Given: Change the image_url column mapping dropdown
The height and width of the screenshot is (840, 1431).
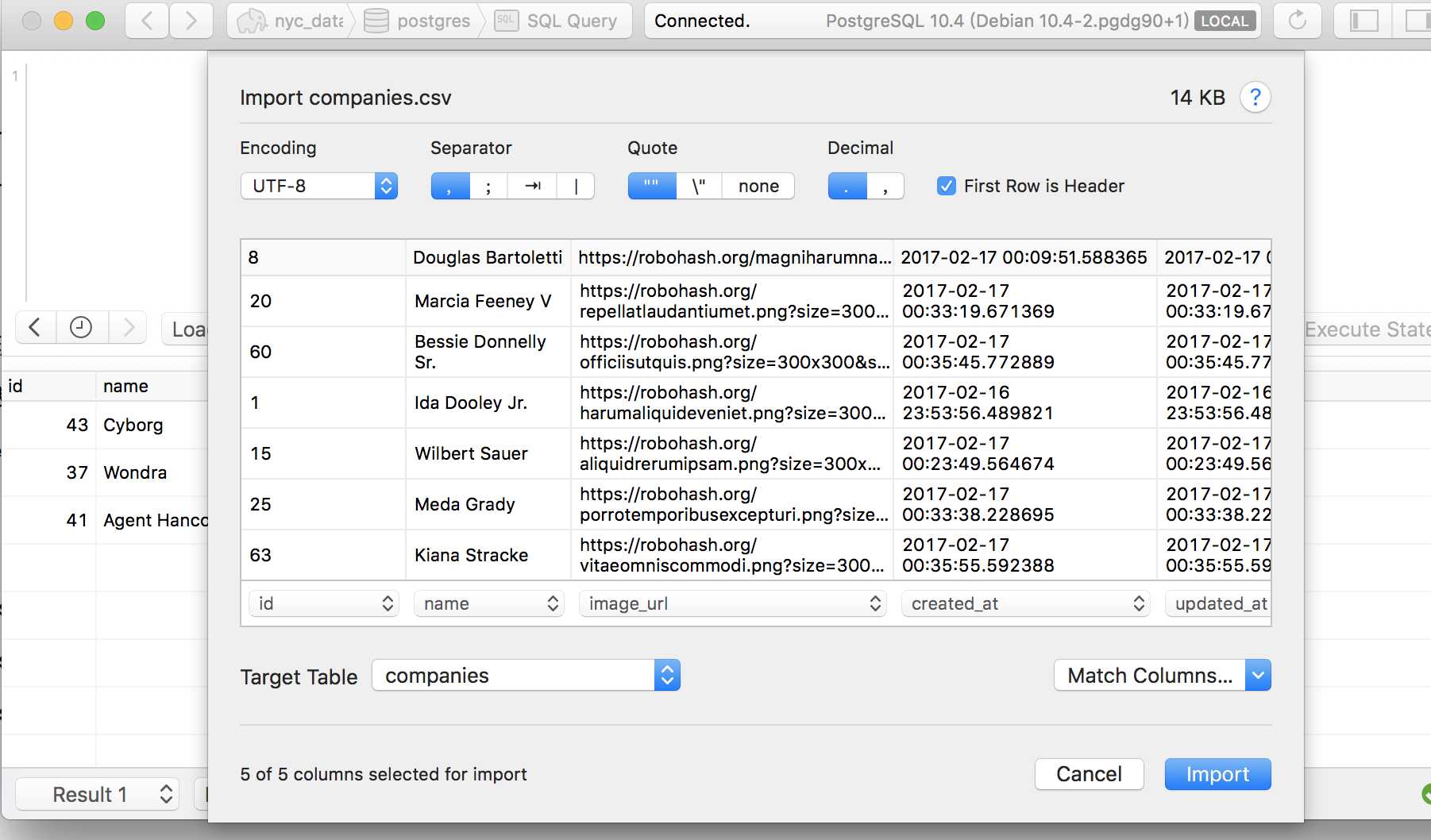Looking at the screenshot, I should pyautogui.click(x=732, y=603).
